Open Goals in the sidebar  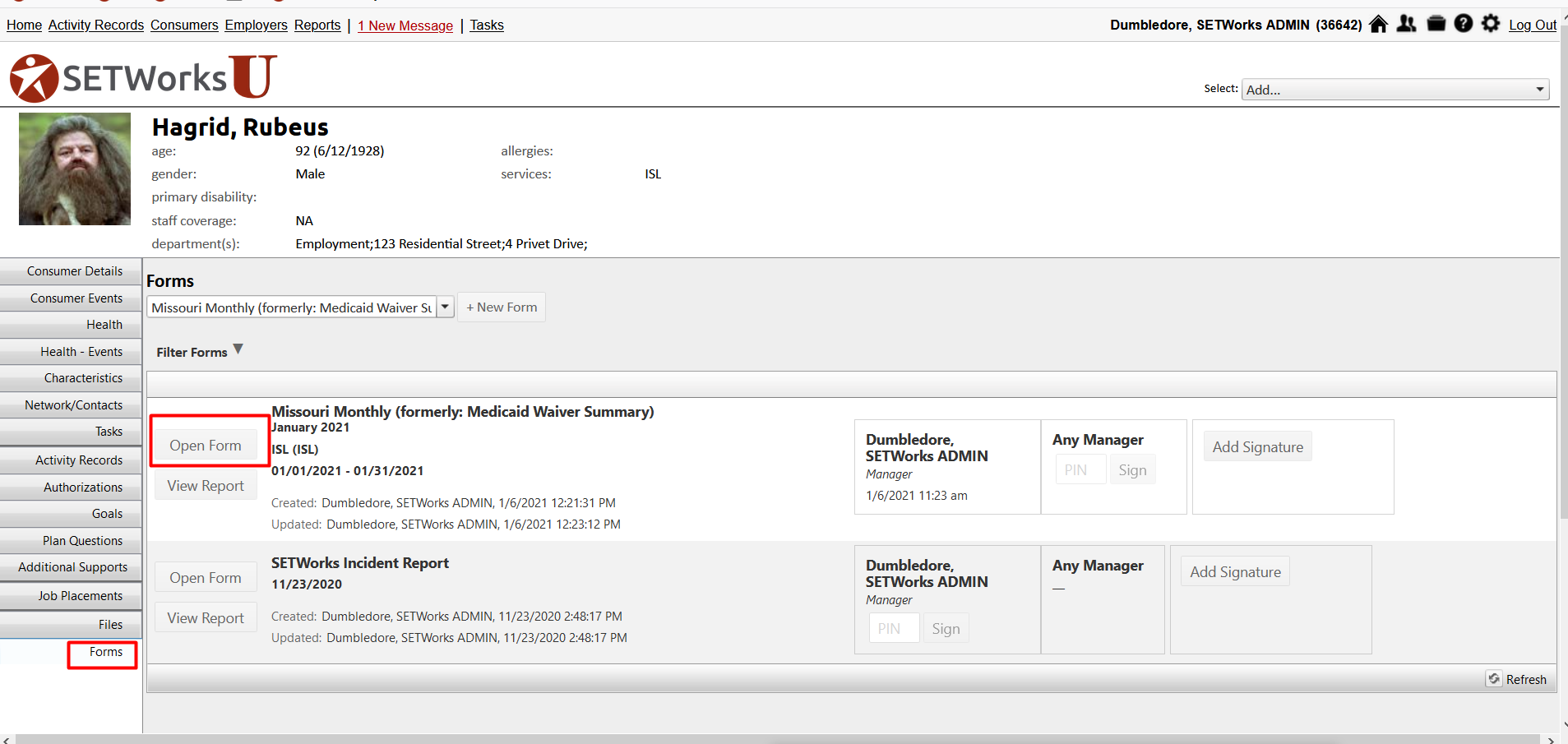(71, 514)
